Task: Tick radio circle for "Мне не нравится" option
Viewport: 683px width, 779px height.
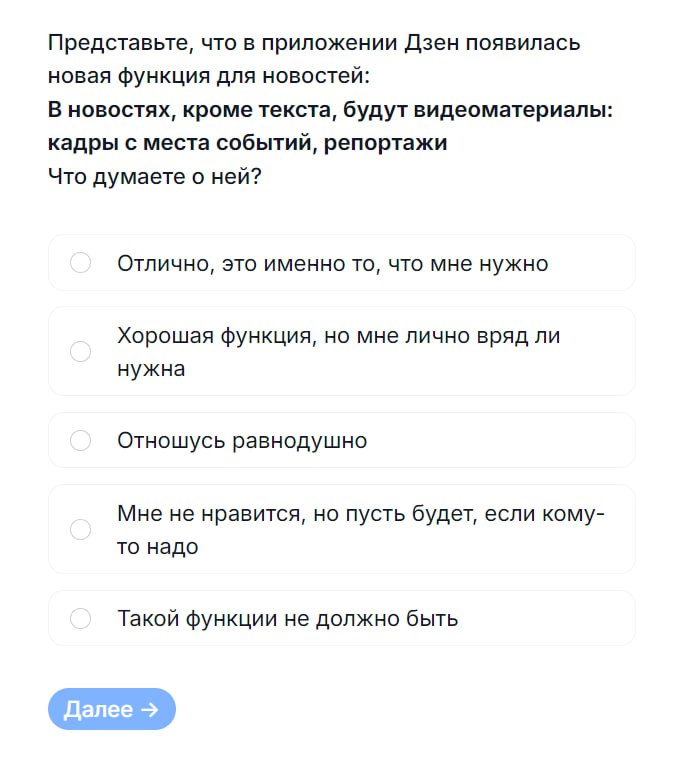Action: click(x=81, y=529)
